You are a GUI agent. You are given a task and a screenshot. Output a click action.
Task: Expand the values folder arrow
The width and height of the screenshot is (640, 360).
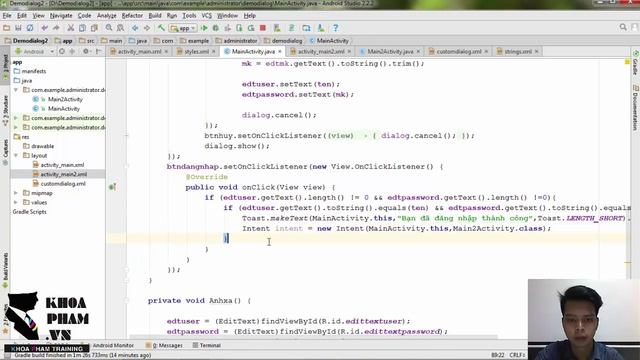[16, 202]
